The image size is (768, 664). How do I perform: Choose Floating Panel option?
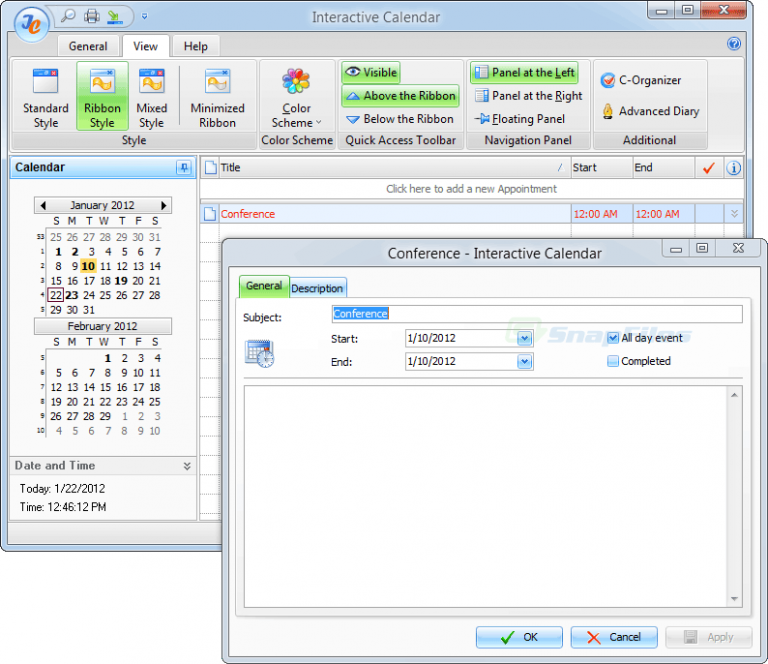tap(520, 119)
